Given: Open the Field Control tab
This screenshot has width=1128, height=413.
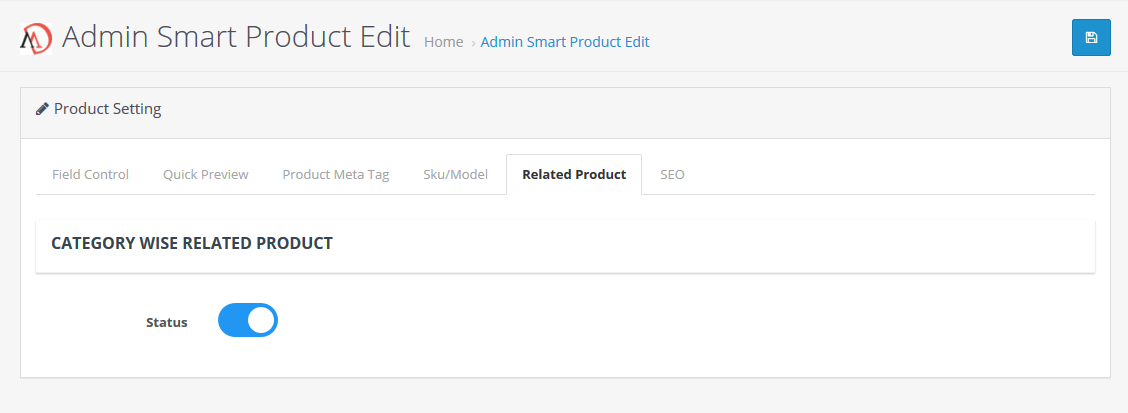Looking at the screenshot, I should pos(91,174).
